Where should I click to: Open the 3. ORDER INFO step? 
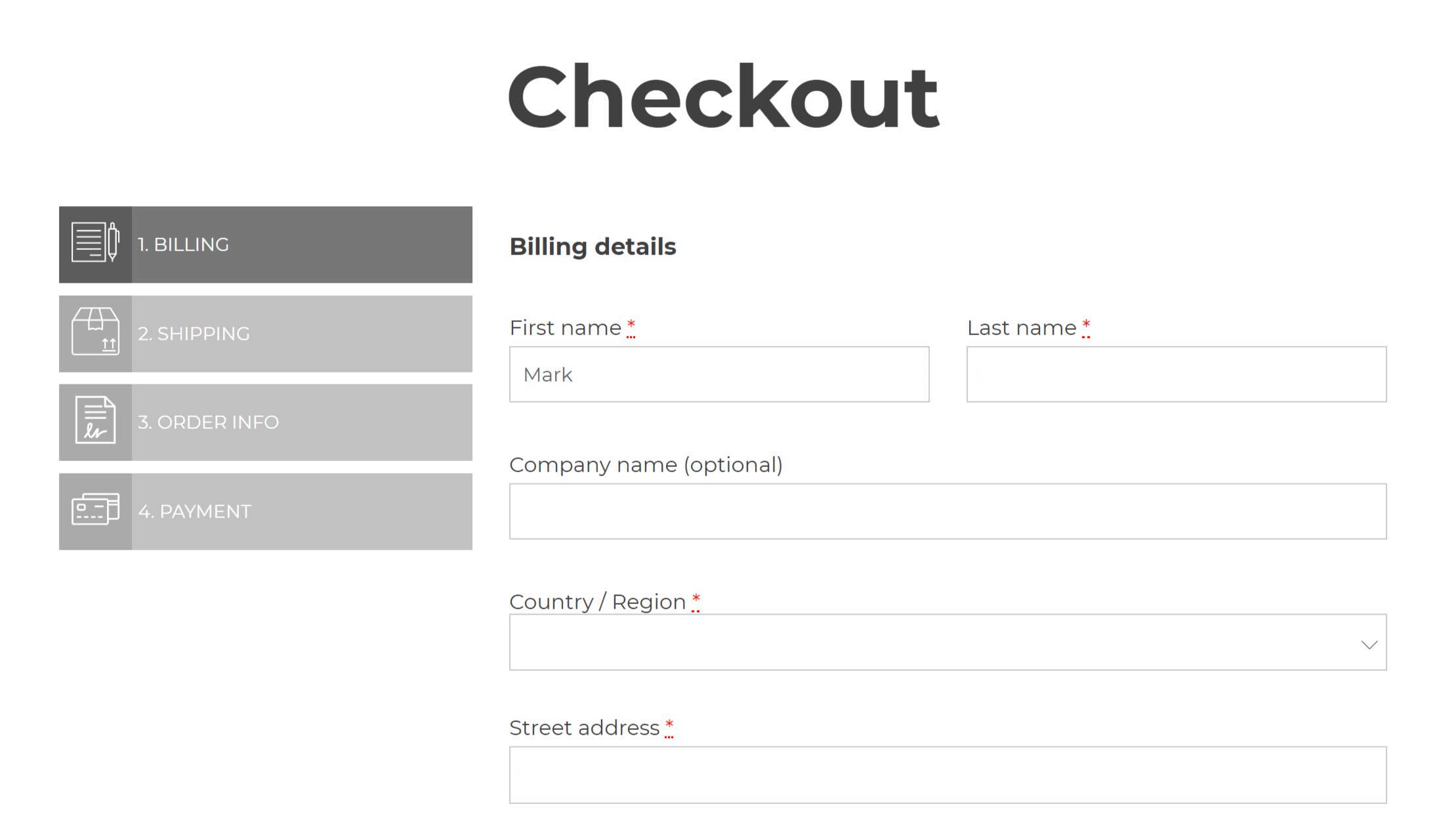(301, 422)
